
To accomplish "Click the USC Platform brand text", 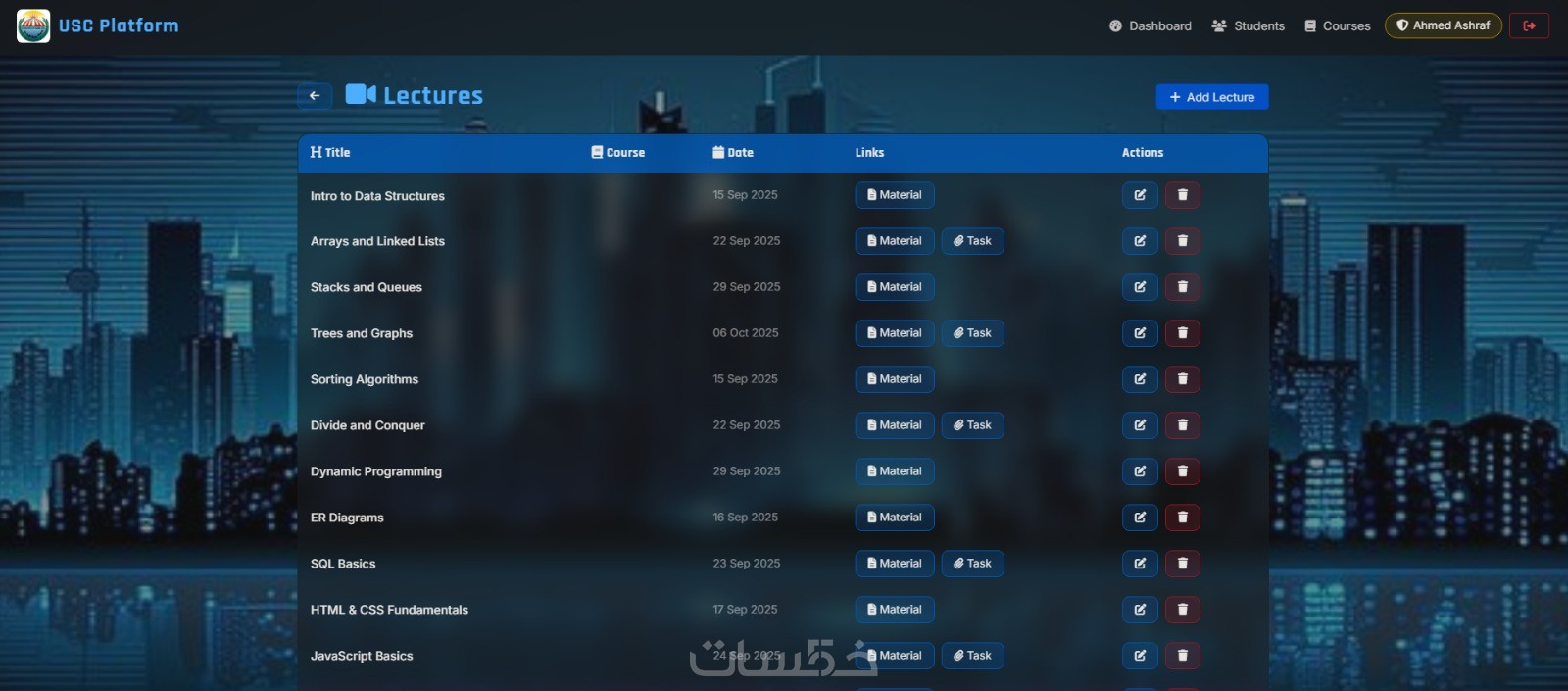I will pyautogui.click(x=119, y=25).
